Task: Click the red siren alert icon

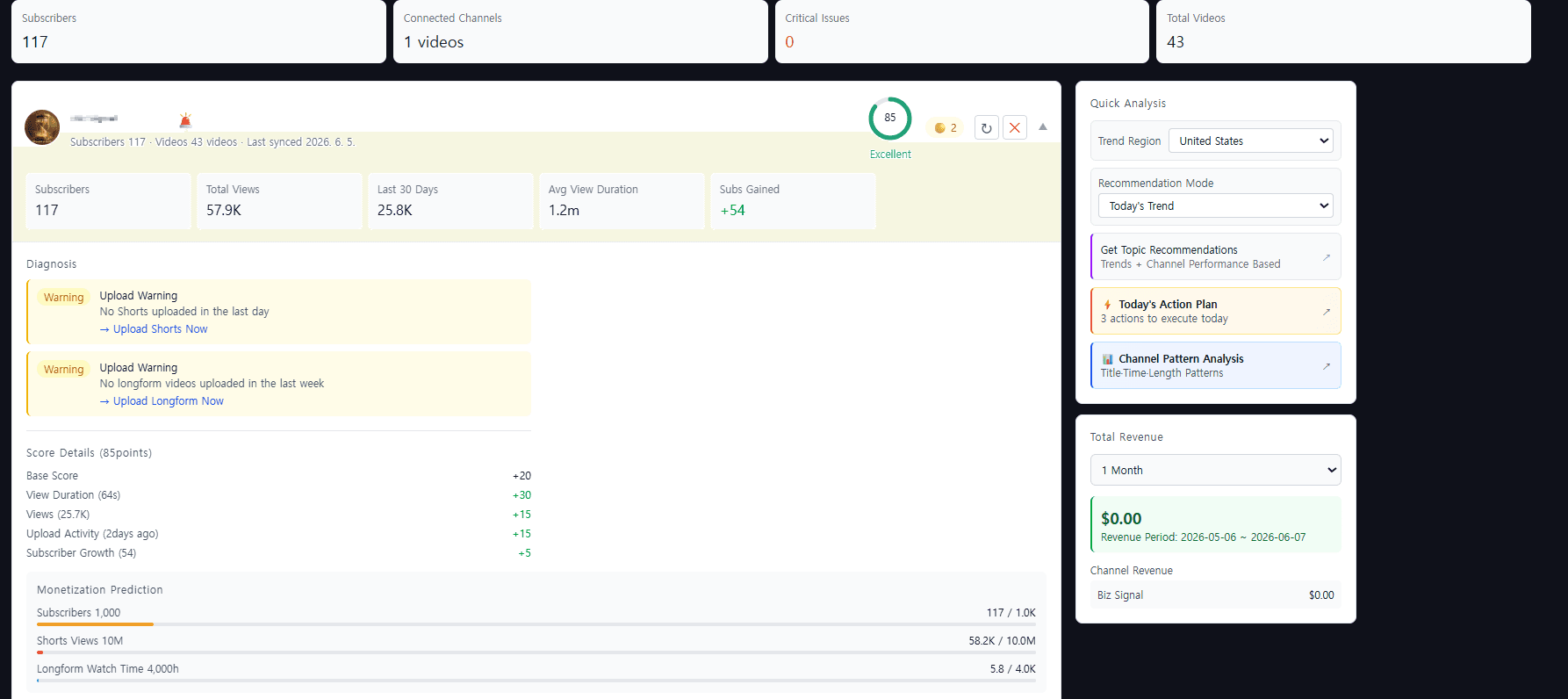Action: click(x=185, y=120)
